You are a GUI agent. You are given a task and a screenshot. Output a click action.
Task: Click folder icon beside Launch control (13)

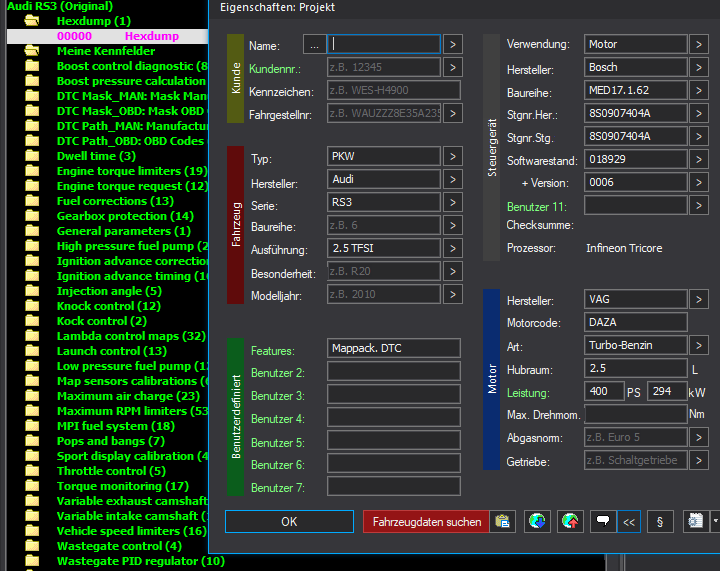click(32, 351)
